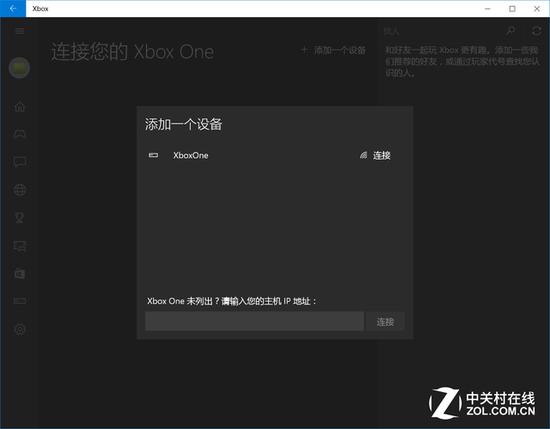Open Achievements trophy icon in sidebar

(x=20, y=217)
